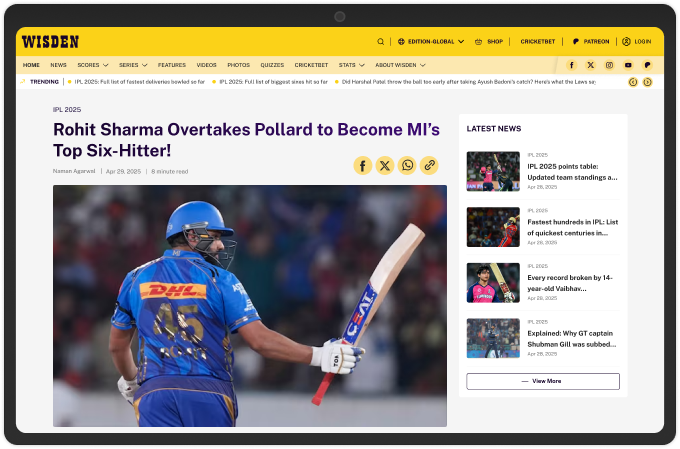
Task: Click Shop link in header
Action: (495, 42)
